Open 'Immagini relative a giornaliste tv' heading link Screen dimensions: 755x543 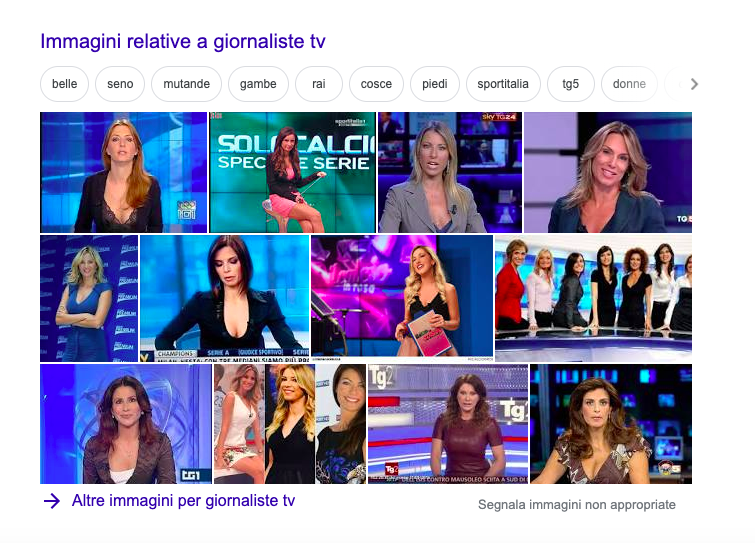pyautogui.click(x=183, y=41)
